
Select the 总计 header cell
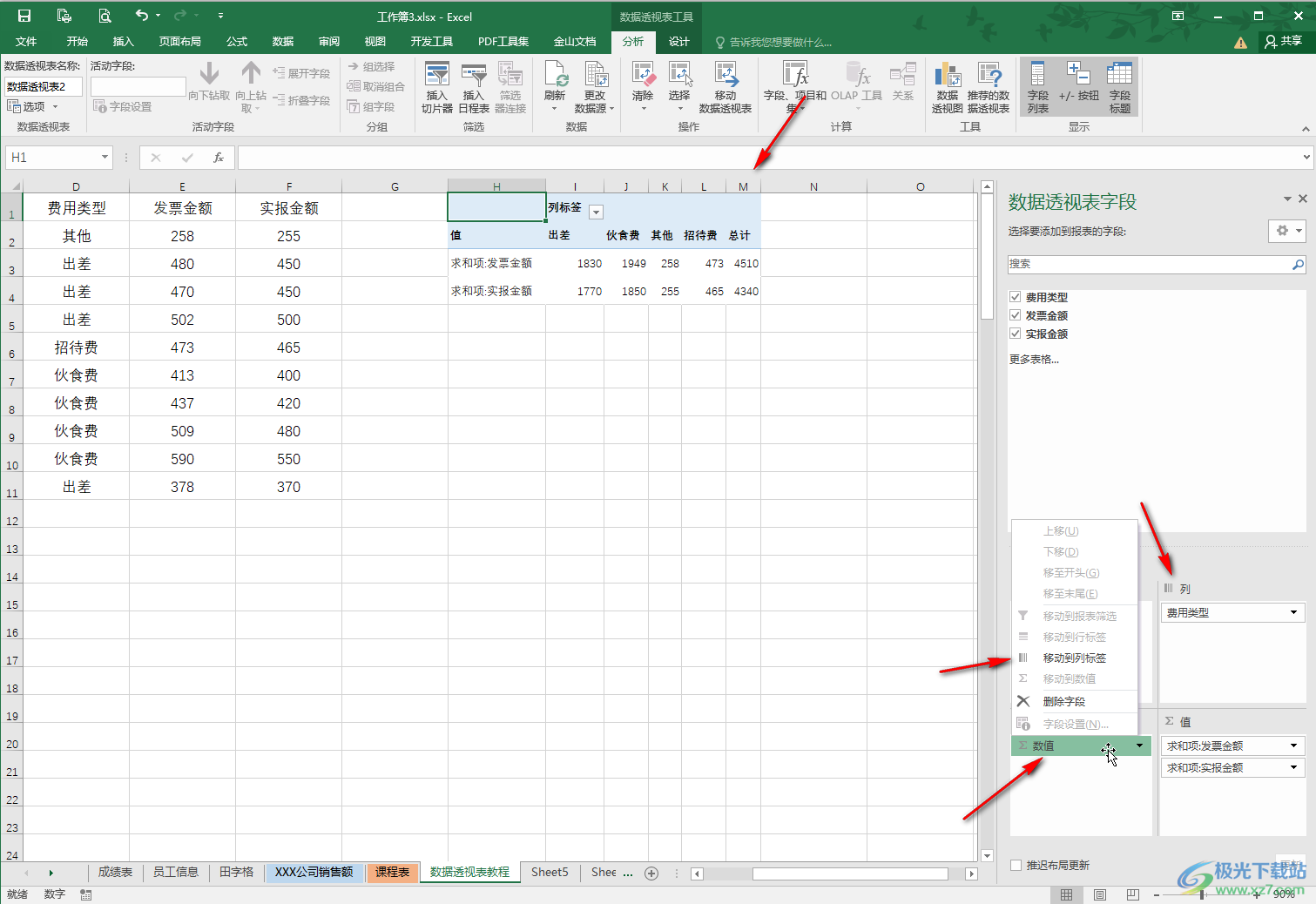click(743, 235)
